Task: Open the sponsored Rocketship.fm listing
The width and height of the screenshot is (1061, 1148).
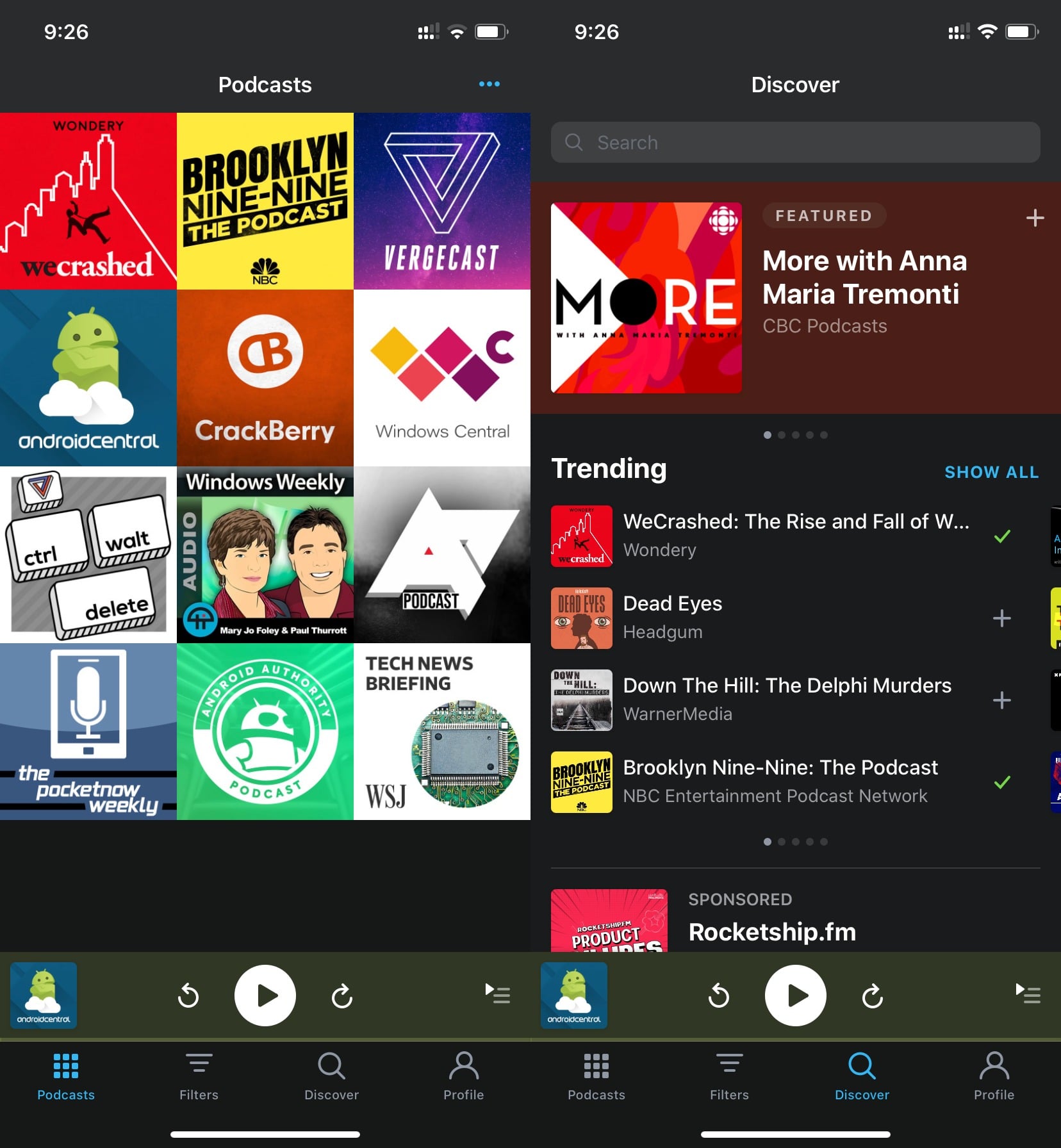Action: tap(771, 931)
